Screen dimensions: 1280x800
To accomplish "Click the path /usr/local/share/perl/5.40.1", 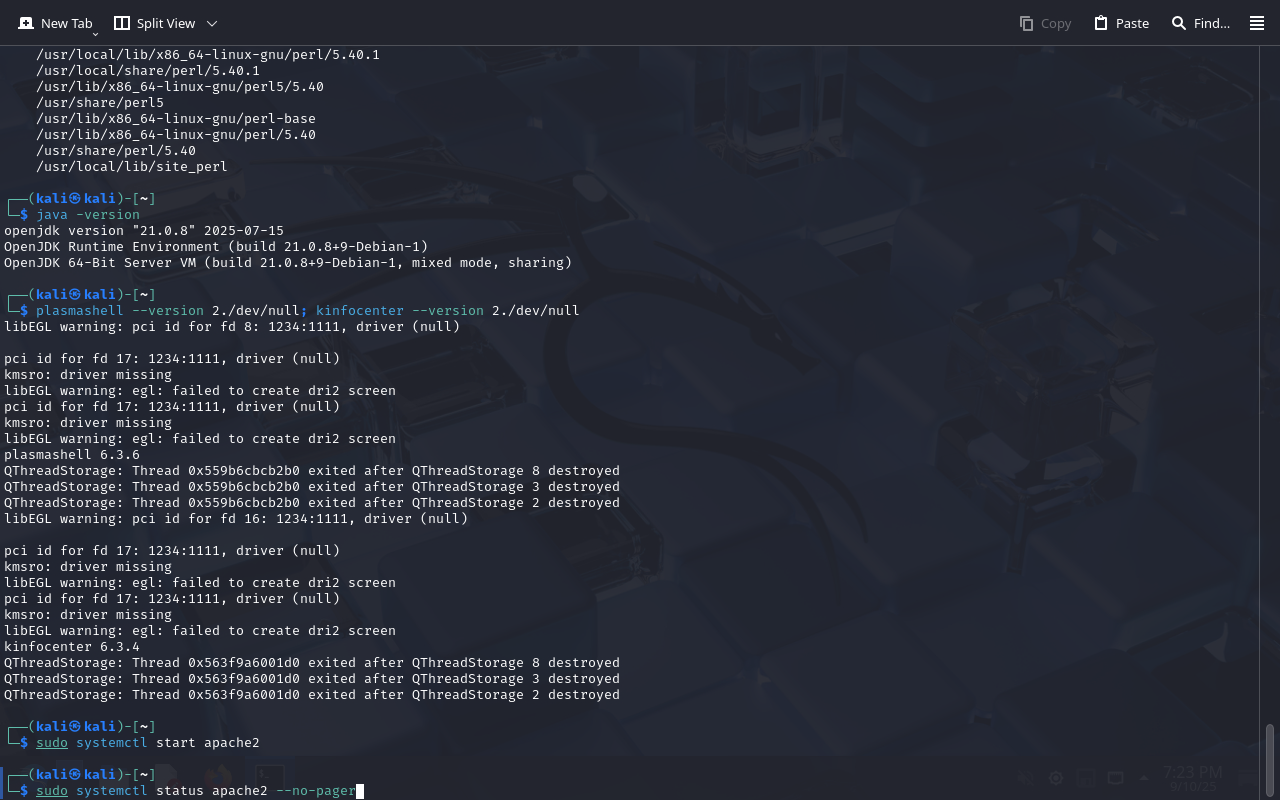I will pos(148,71).
